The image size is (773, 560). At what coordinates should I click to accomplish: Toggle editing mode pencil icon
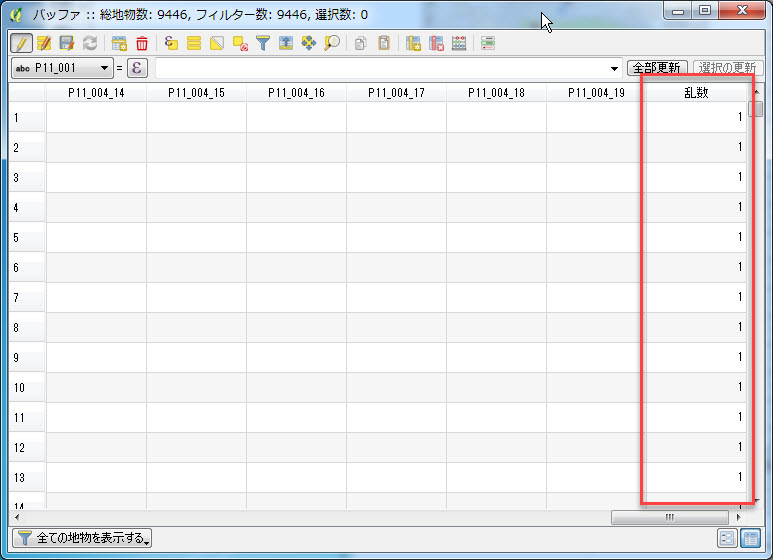click(x=21, y=43)
